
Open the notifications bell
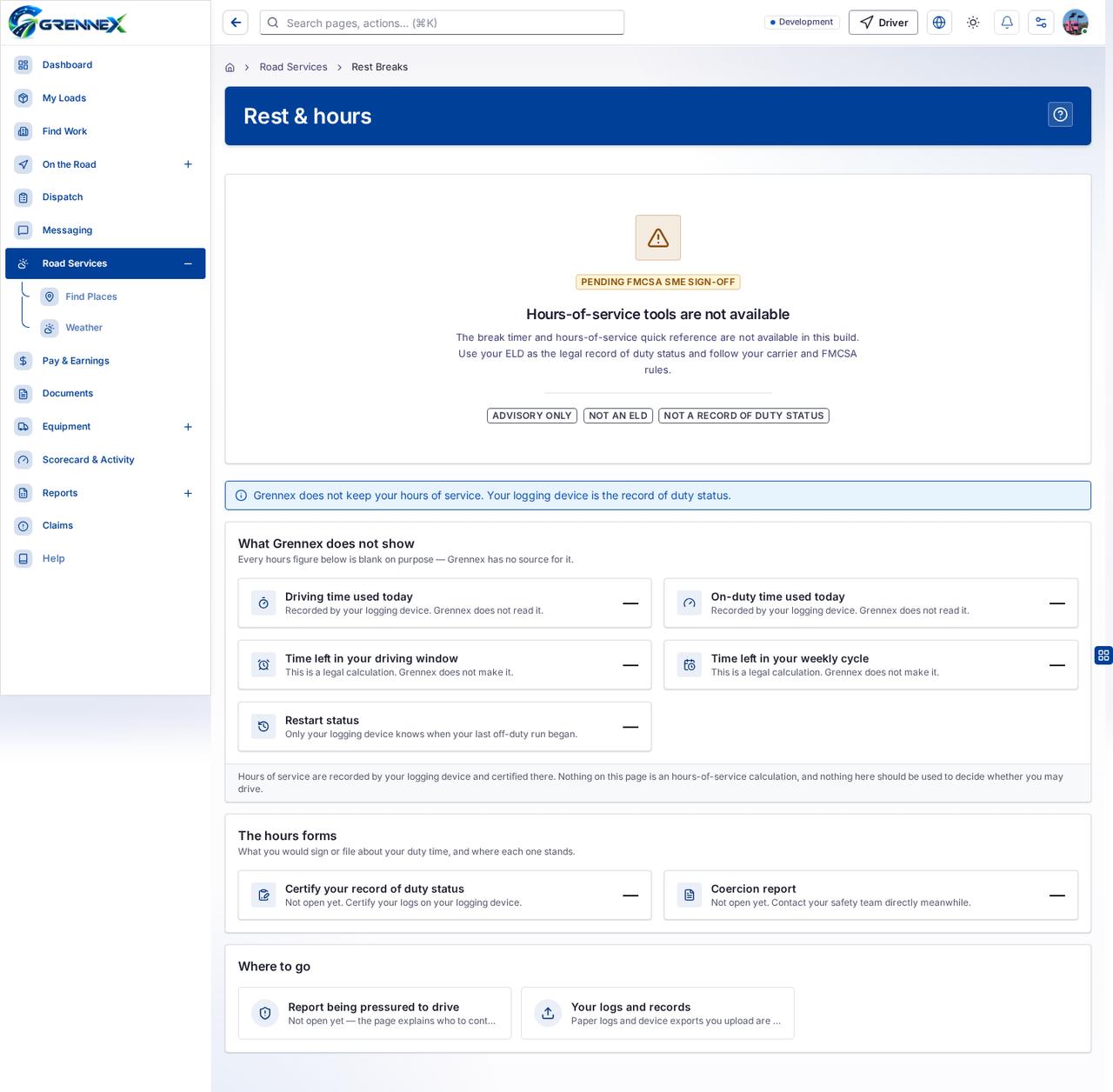[1007, 23]
